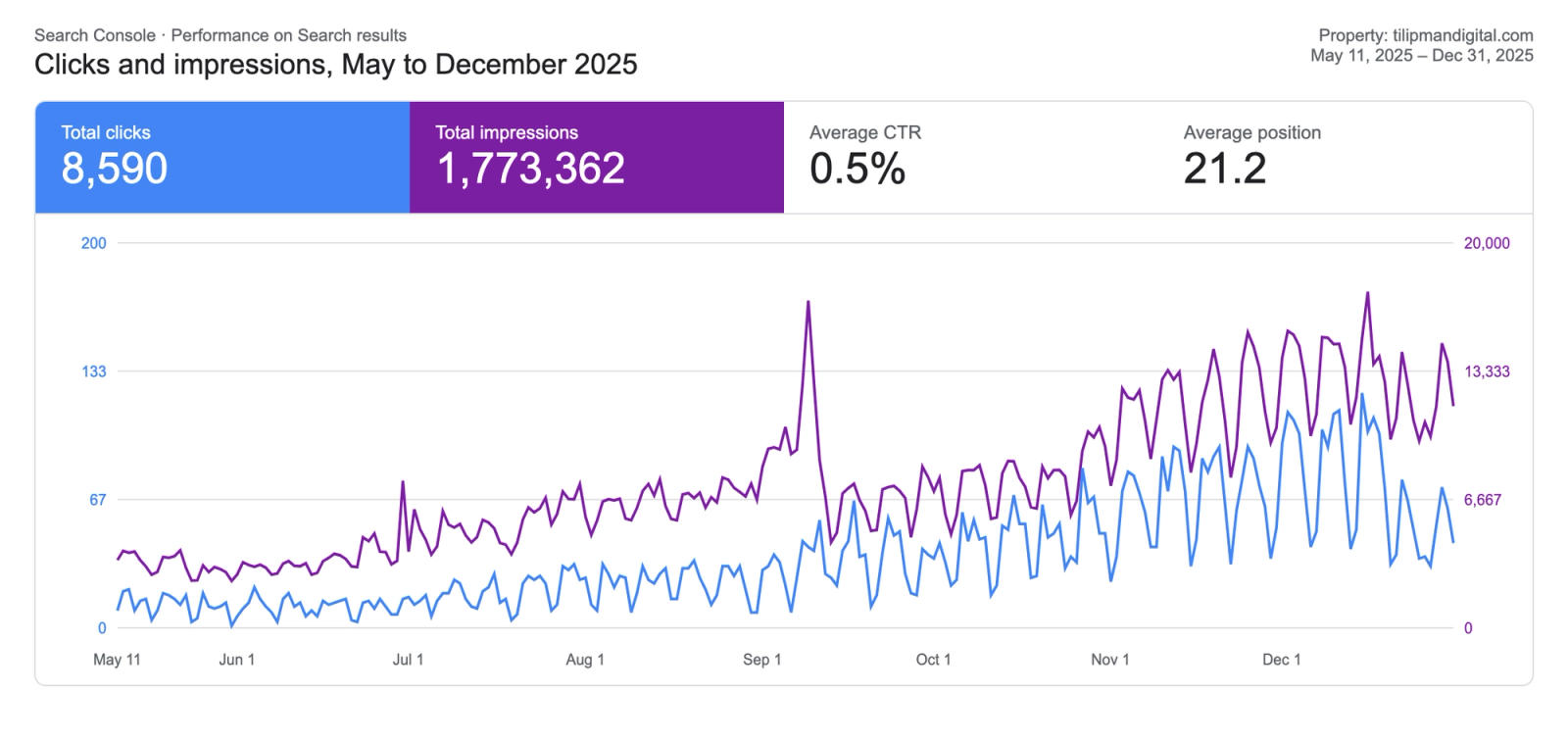Click the purple "20,000" impressions axis label
Viewport: 1568px width, 741px height.
coord(1487,243)
